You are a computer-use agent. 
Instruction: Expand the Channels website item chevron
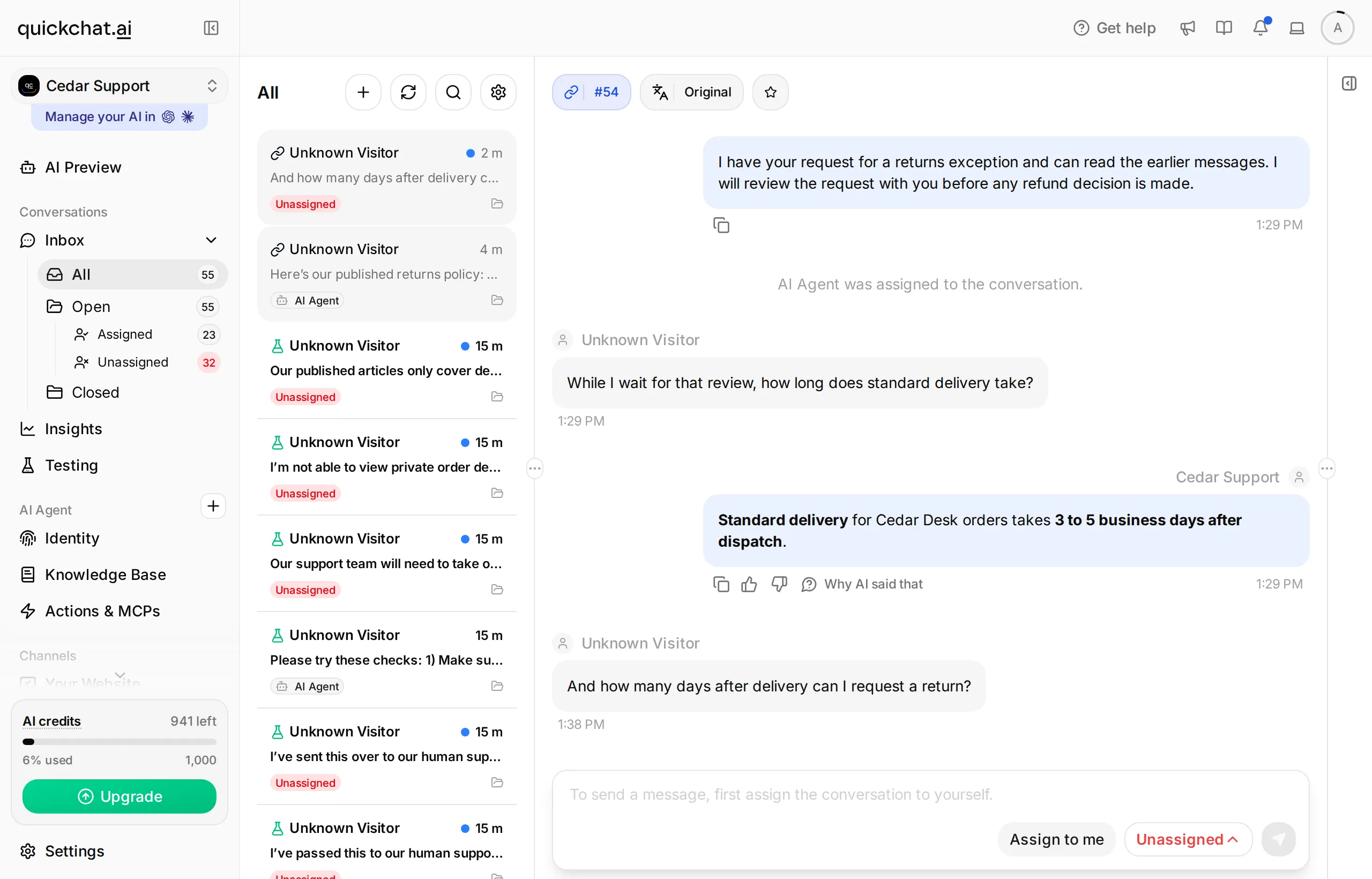pyautogui.click(x=120, y=675)
